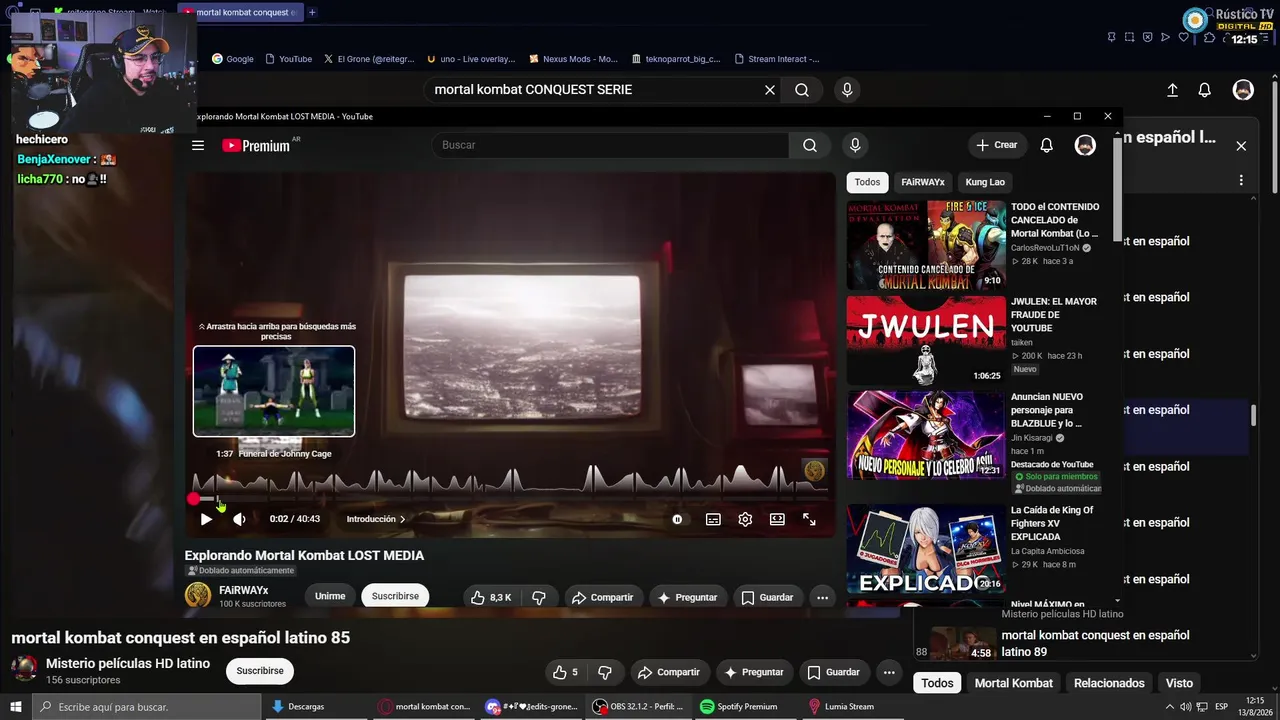
Task: Enter fullscreen mode
Action: 809,519
